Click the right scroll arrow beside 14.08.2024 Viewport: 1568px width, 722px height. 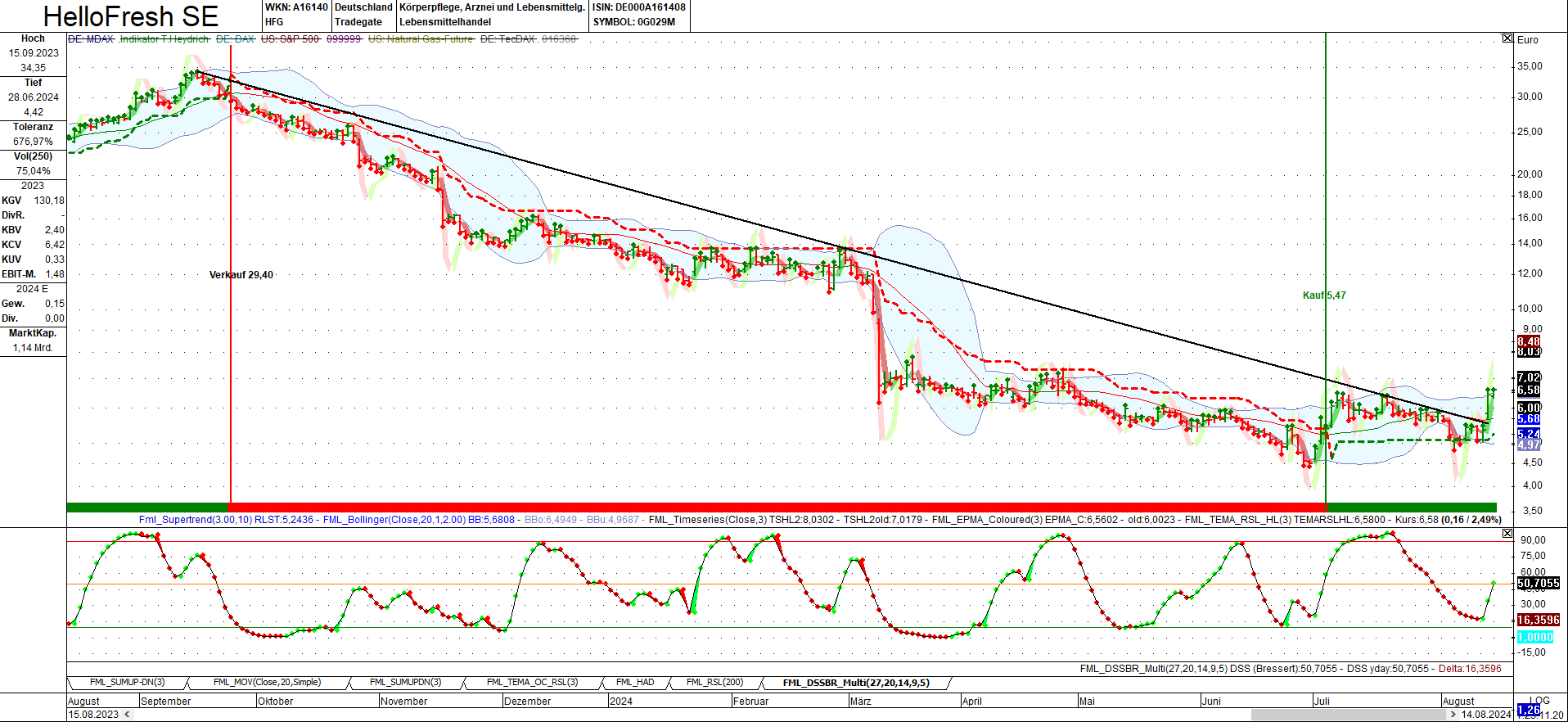pyautogui.click(x=1453, y=715)
